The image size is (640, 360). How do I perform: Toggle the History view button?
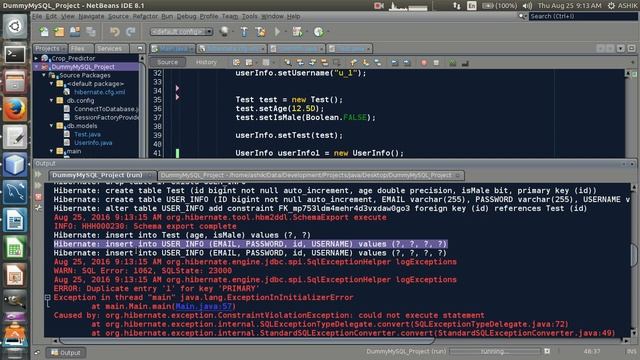(x=206, y=62)
